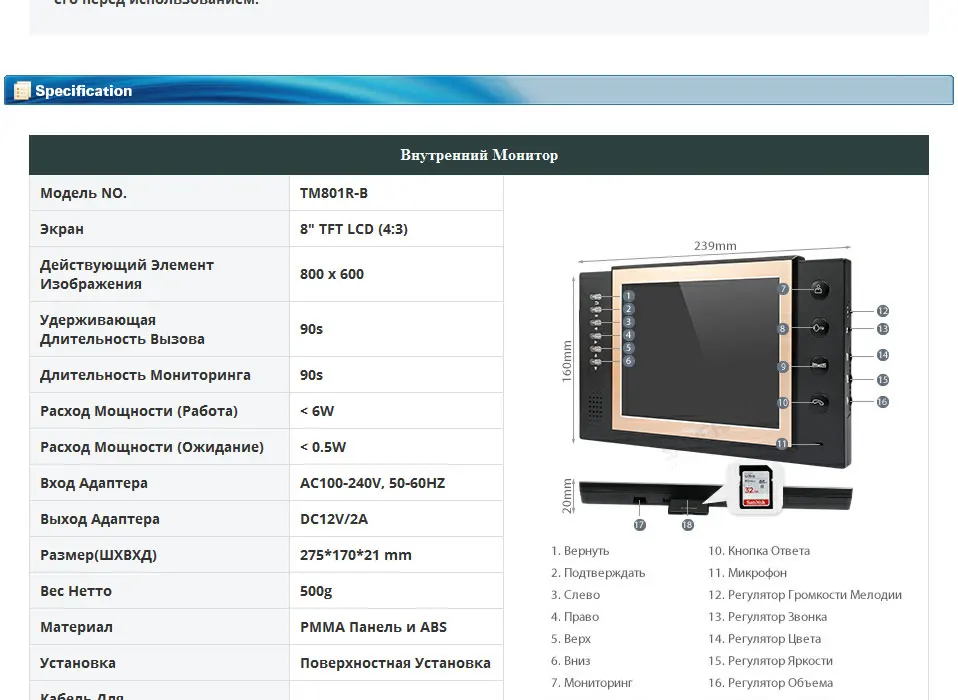Image resolution: width=958 pixels, height=700 pixels.
Task: Click callout number 10 answer button marker
Action: click(783, 403)
